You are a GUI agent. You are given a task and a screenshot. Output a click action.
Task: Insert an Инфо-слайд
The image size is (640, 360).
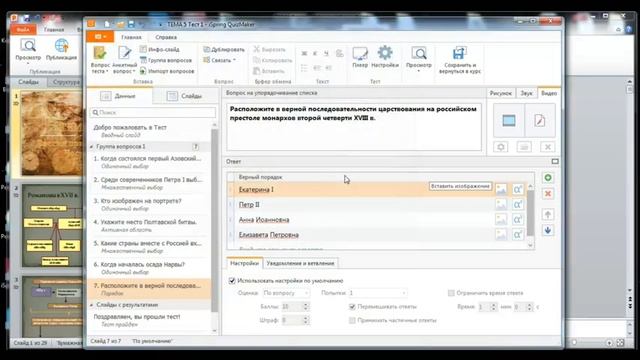click(160, 49)
